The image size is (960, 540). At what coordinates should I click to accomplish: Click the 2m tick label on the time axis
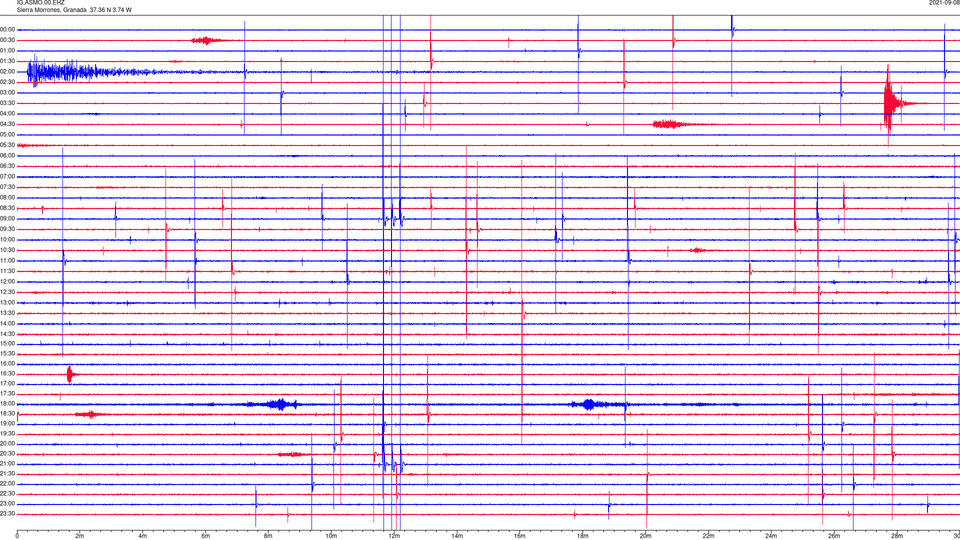tap(80, 536)
